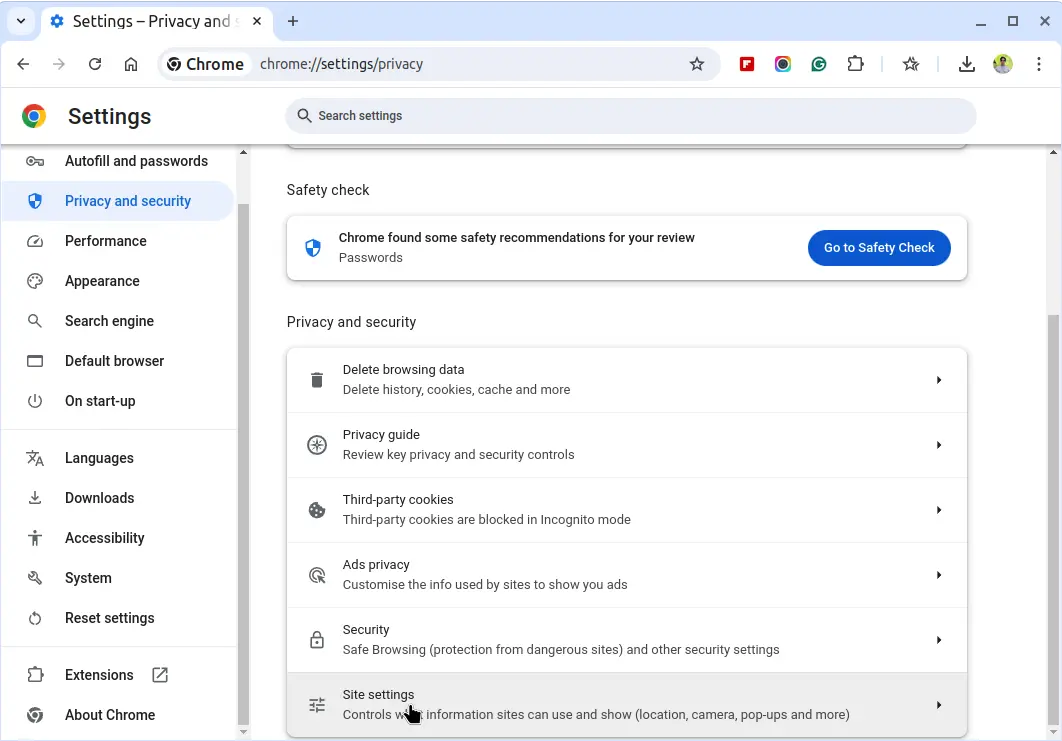This screenshot has height=741, width=1062.
Task: Click the power icon for On start-up
Action: click(35, 401)
